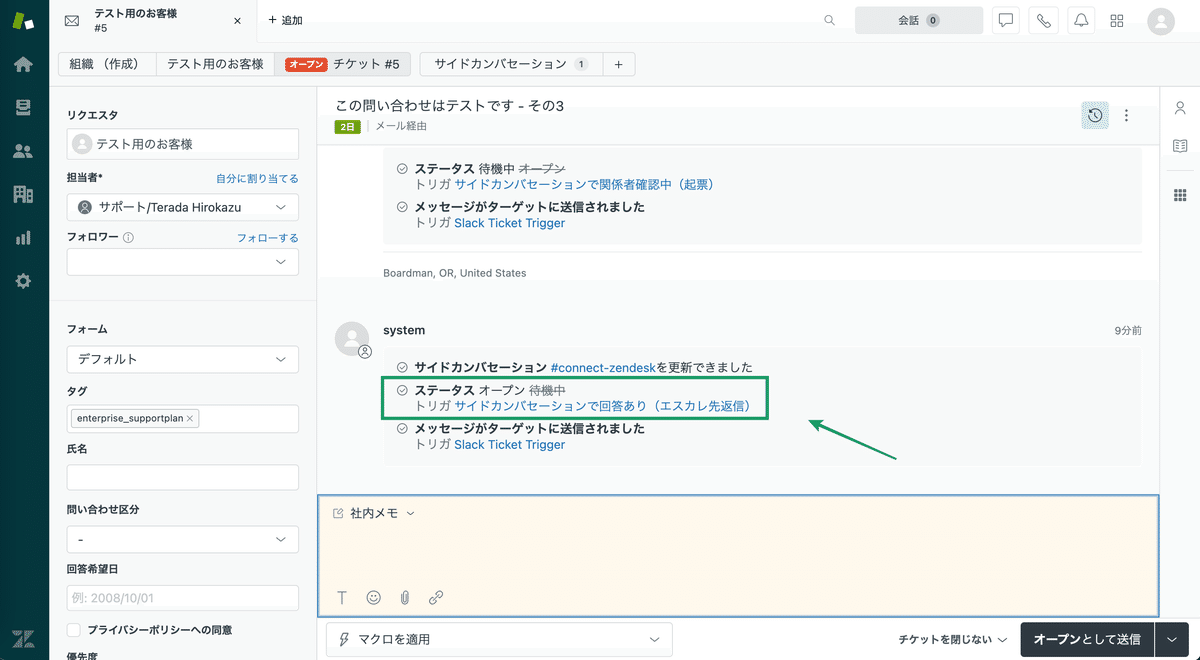Screen dimensions: 1200x660
Task: Open the Organizations building icon in sidebar
Action: click(x=23, y=194)
